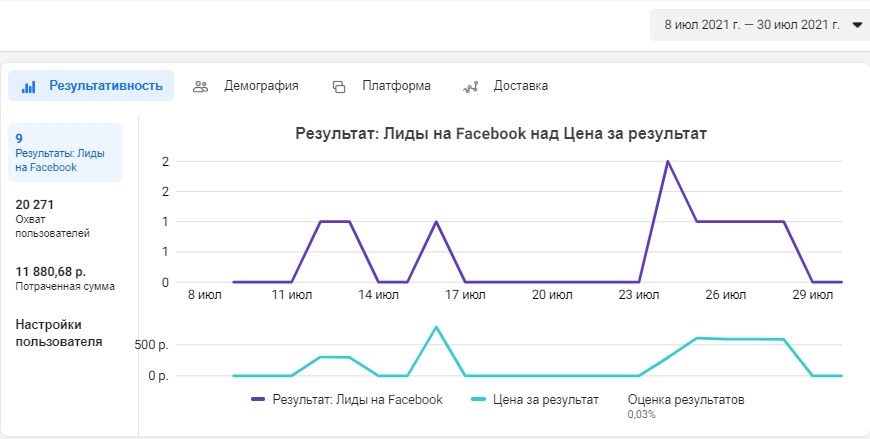Select the Результаты: Лиды на Facebook metric

point(65,153)
